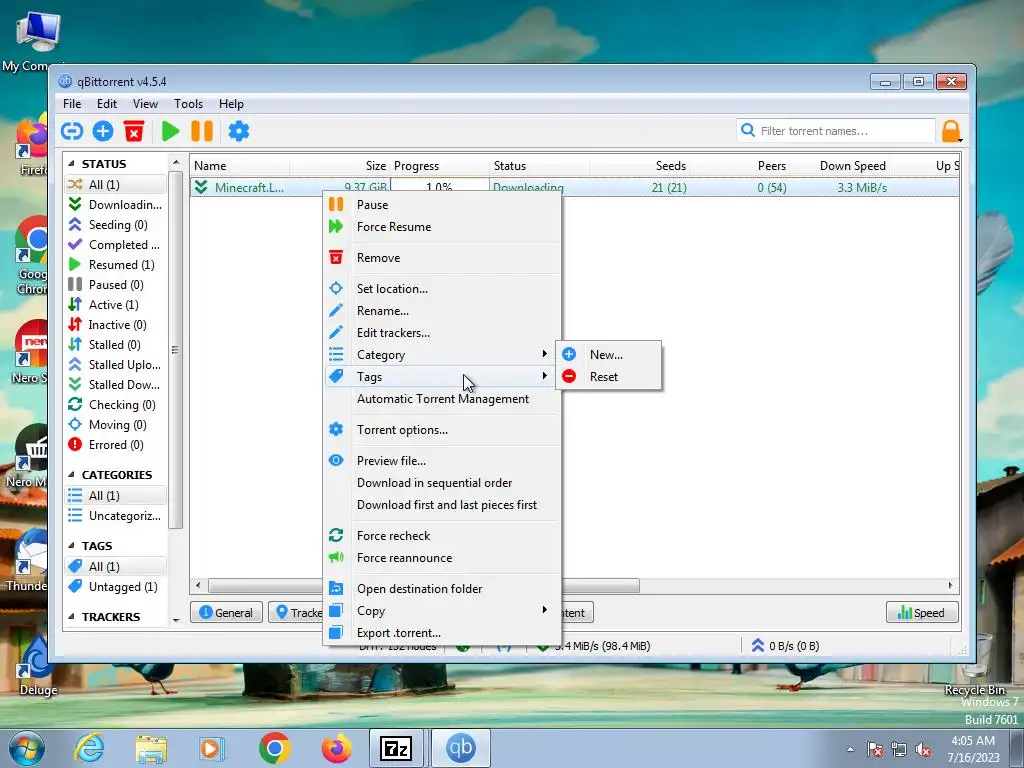The image size is (1024, 768).
Task: Click the Add torrent file plus icon
Action: [103, 131]
